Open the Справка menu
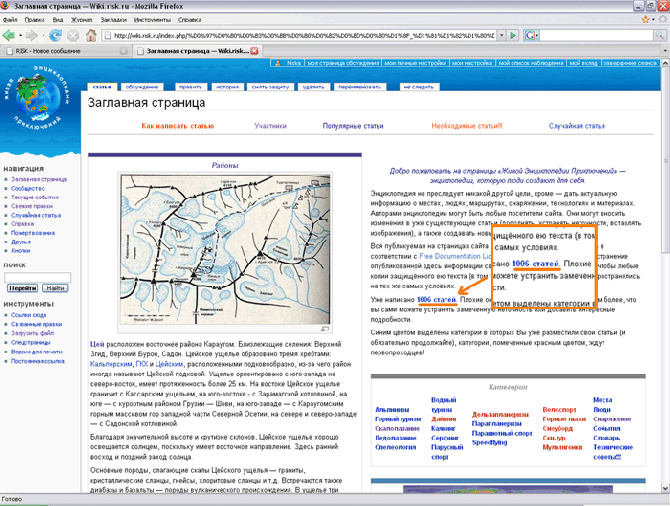 tap(189, 20)
